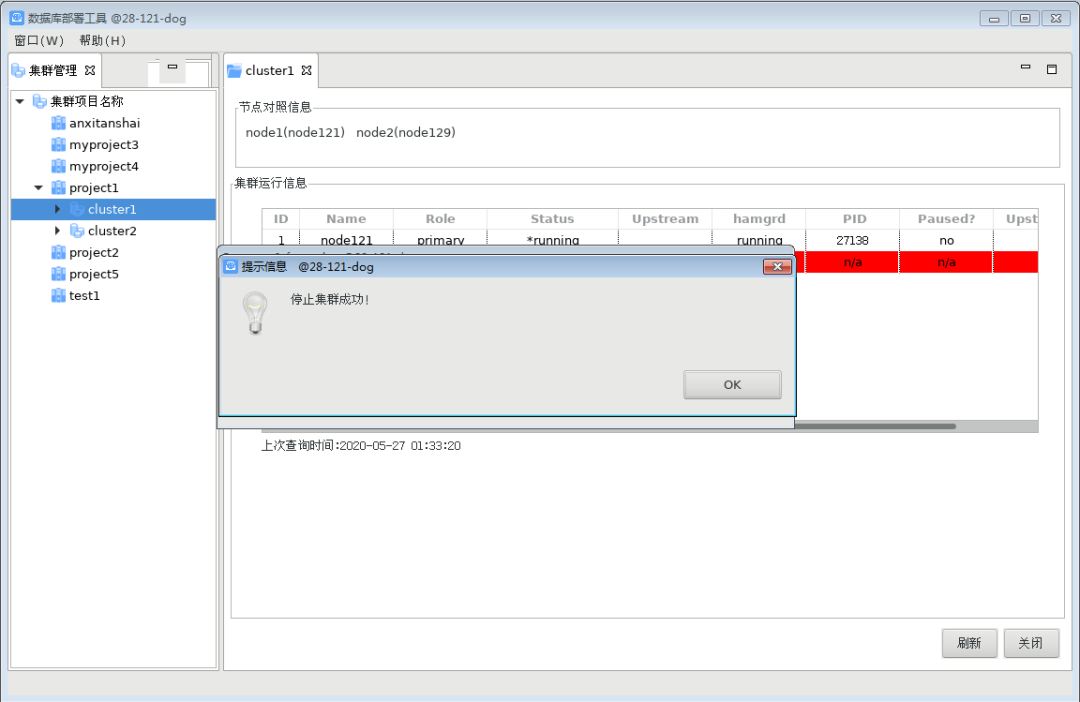Collapse the 集群项目名称 root node

point(20,101)
